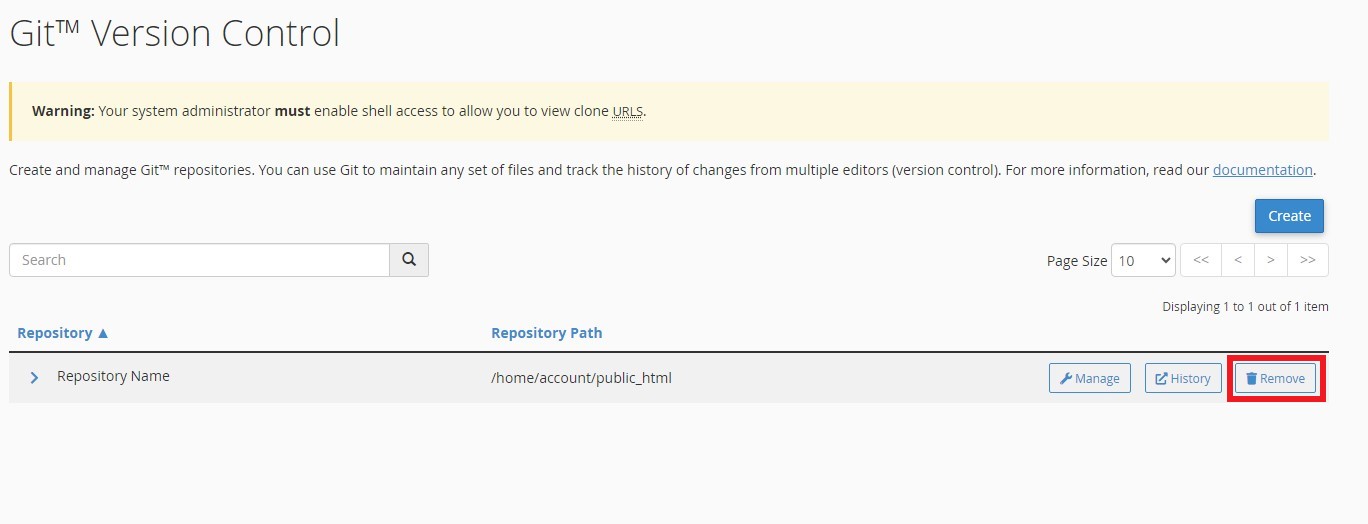Click the Displaying 1 to 1 text
Viewport: 1368px width, 524px height.
point(1245,307)
